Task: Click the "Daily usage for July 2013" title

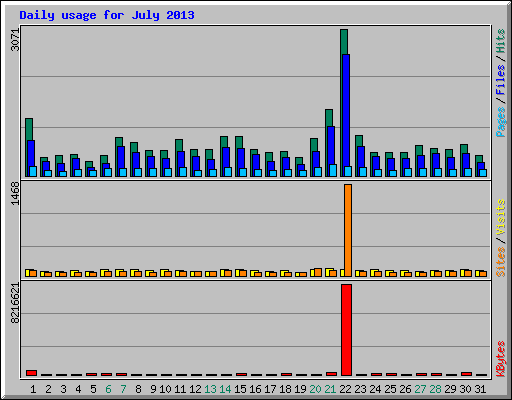Action: pyautogui.click(x=107, y=15)
